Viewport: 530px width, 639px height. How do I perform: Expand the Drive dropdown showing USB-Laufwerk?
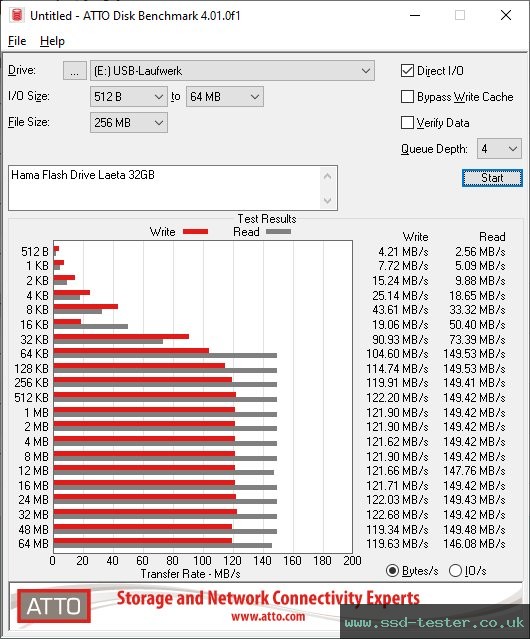(x=232, y=71)
